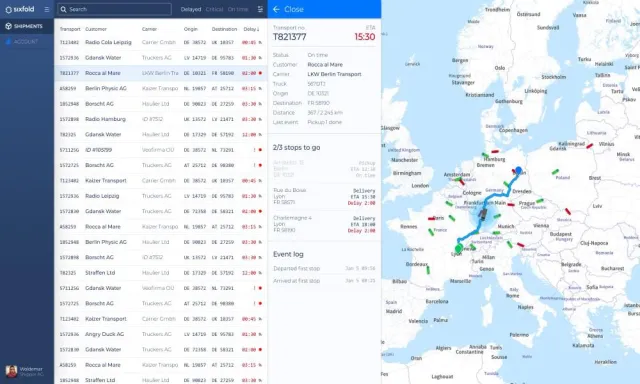Image resolution: width=640 pixels, height=384 pixels.
Task: Click the On time status value
Action: pyautogui.click(x=318, y=55)
